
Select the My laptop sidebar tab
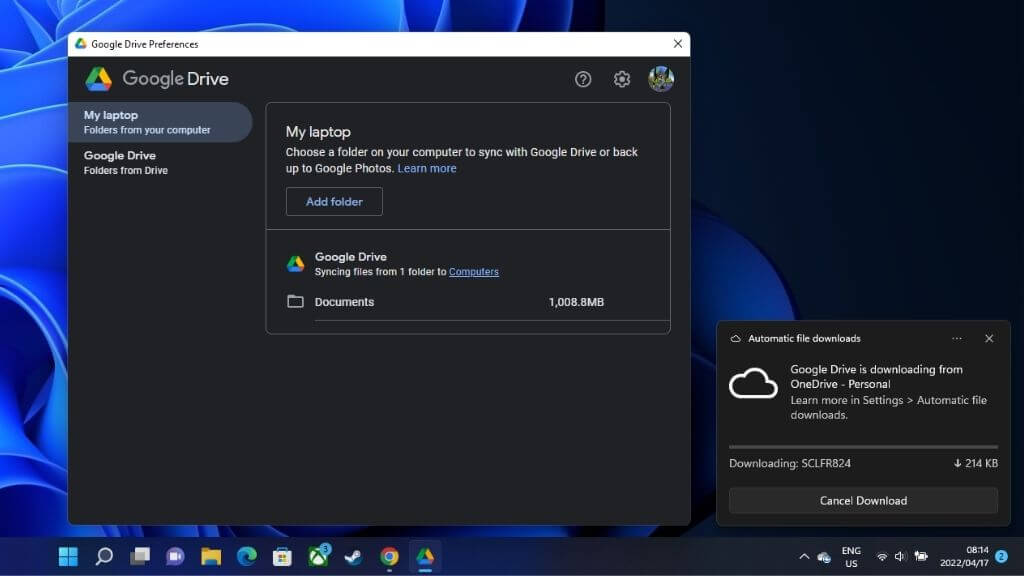pos(160,122)
